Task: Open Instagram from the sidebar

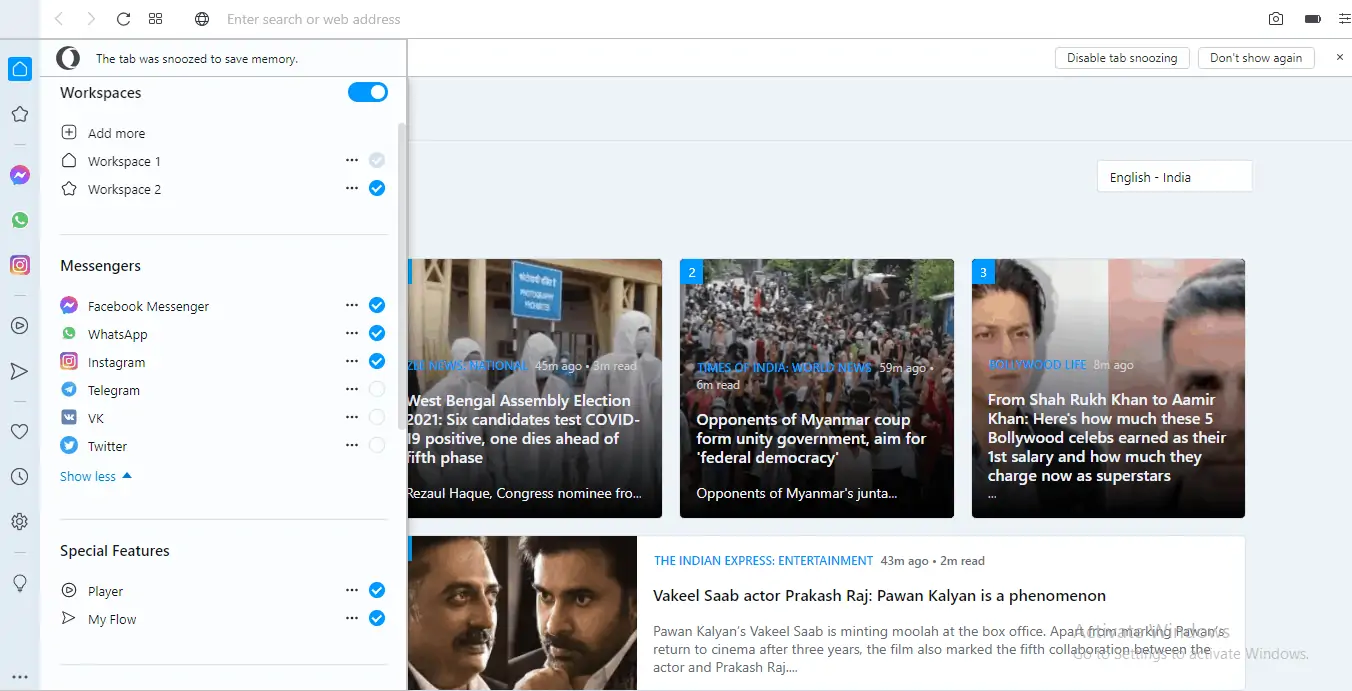Action: 20,264
